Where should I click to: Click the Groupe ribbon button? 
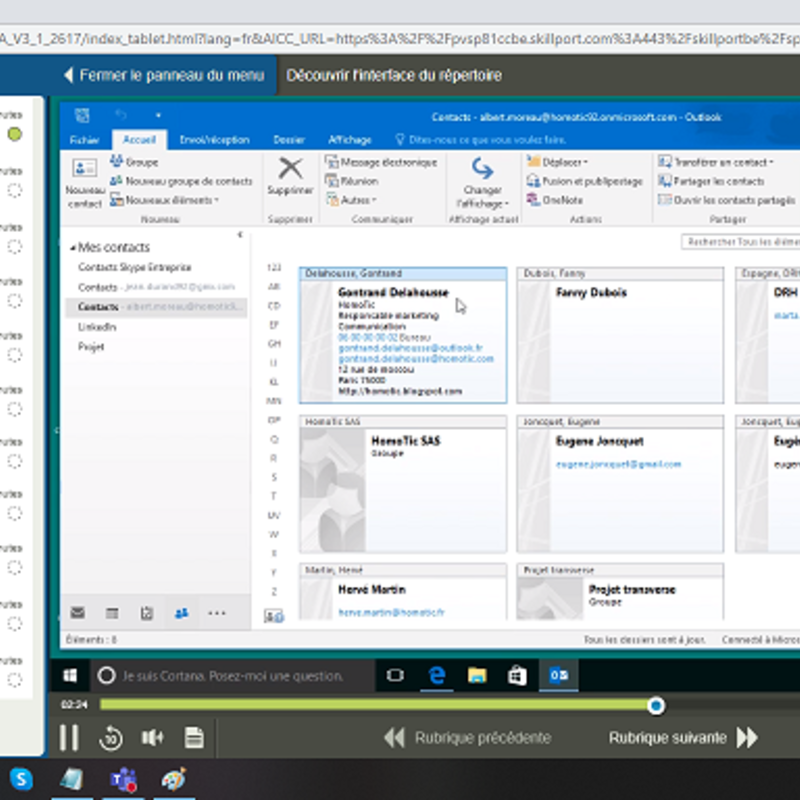[134, 162]
